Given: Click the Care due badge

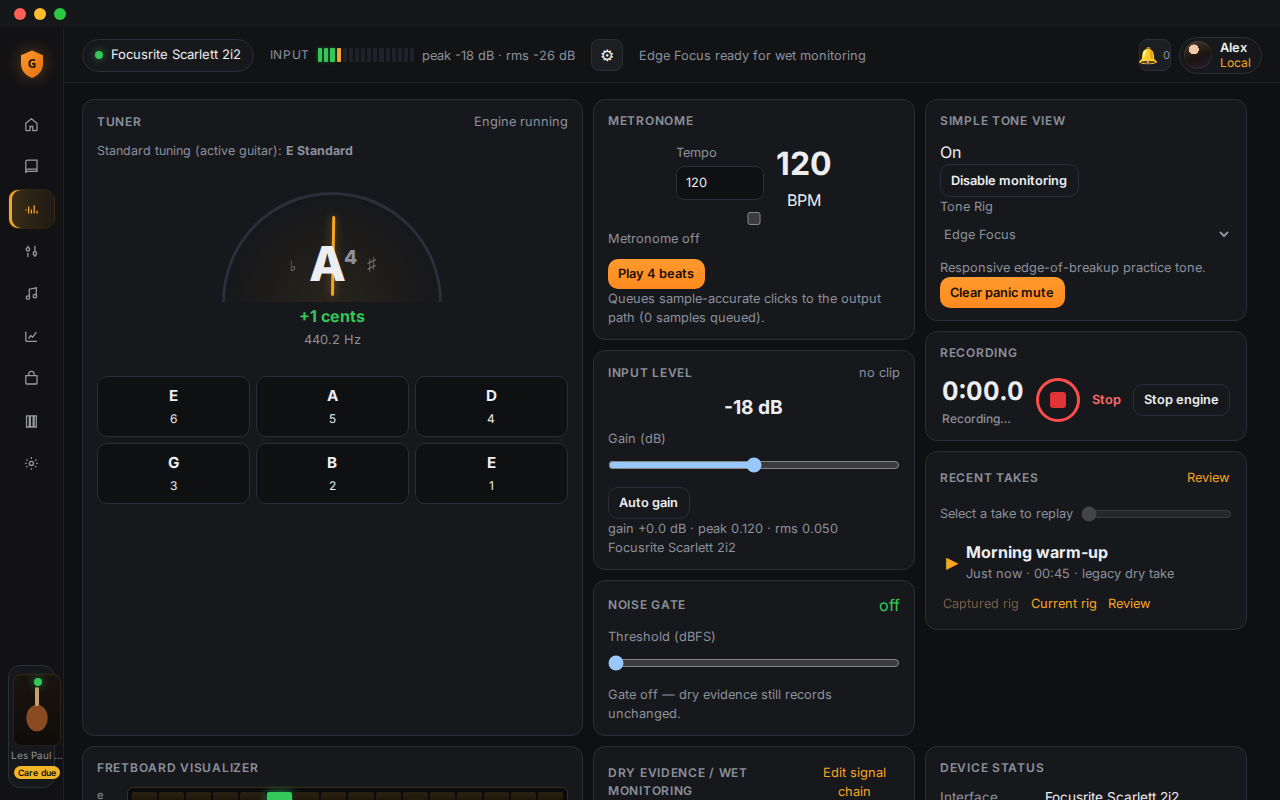Looking at the screenshot, I should tap(37, 773).
